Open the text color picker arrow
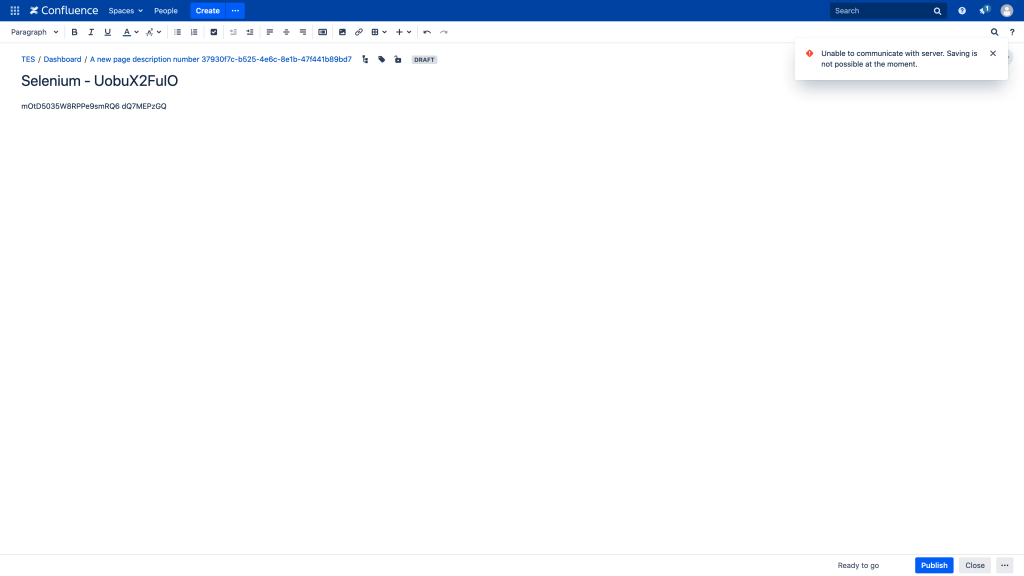Screen dimensions: 1024x576 coord(136,32)
